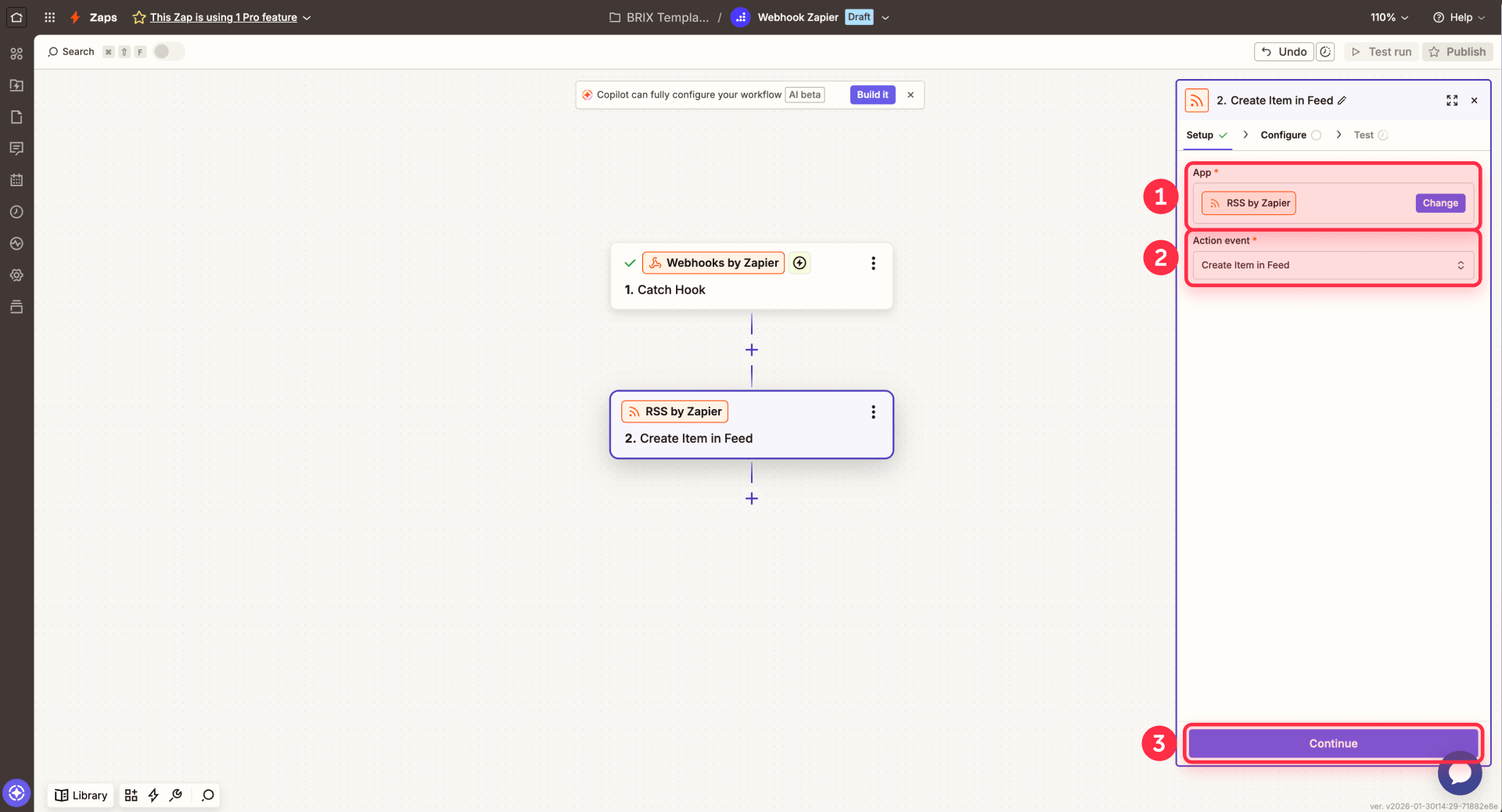This screenshot has height=812, width=1502.
Task: Open the apps grid launcher
Action: pos(49,17)
